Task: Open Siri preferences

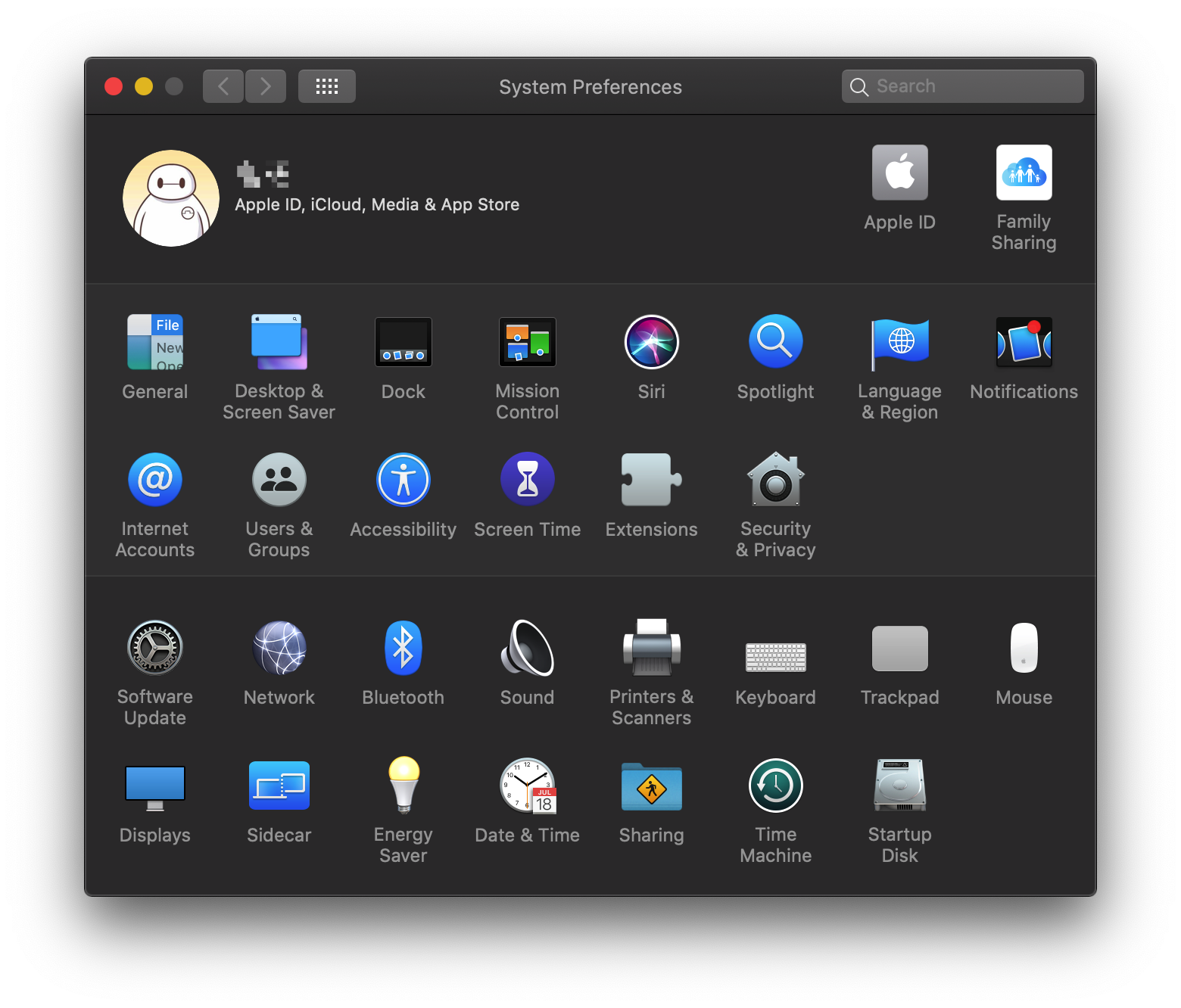Action: (x=652, y=342)
